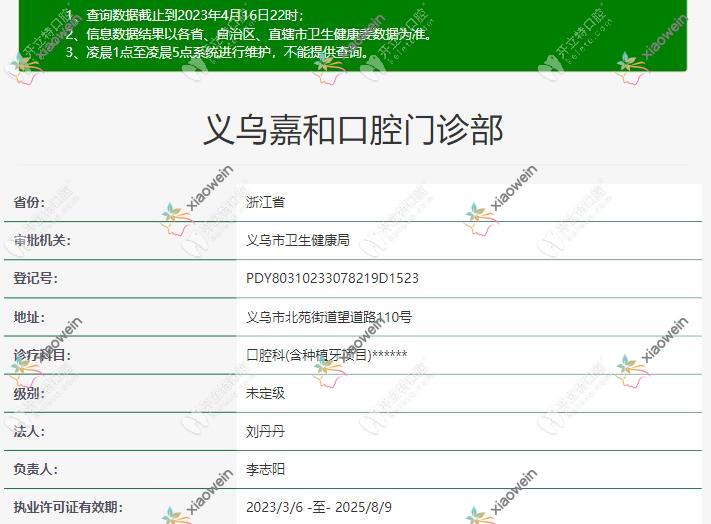The height and width of the screenshot is (524, 711).
Task: Select the value 口腔科(含种植牙项目)
Action: tap(309, 355)
